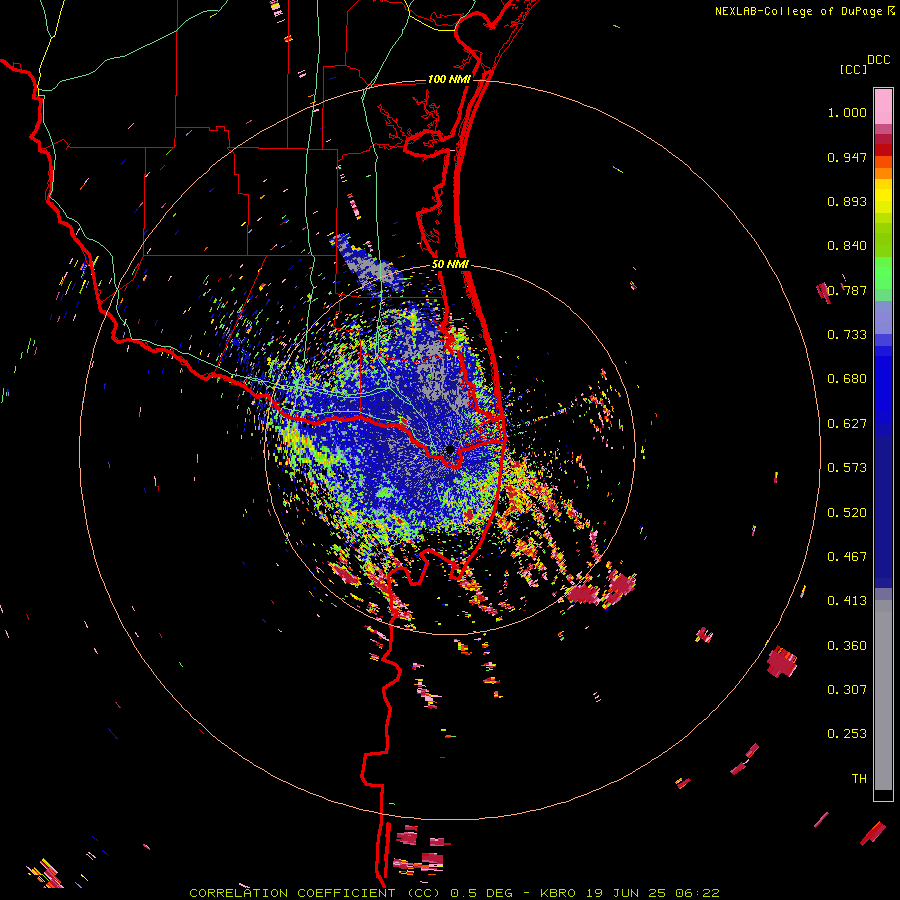Click the 0.467 scale value

[x=847, y=557]
